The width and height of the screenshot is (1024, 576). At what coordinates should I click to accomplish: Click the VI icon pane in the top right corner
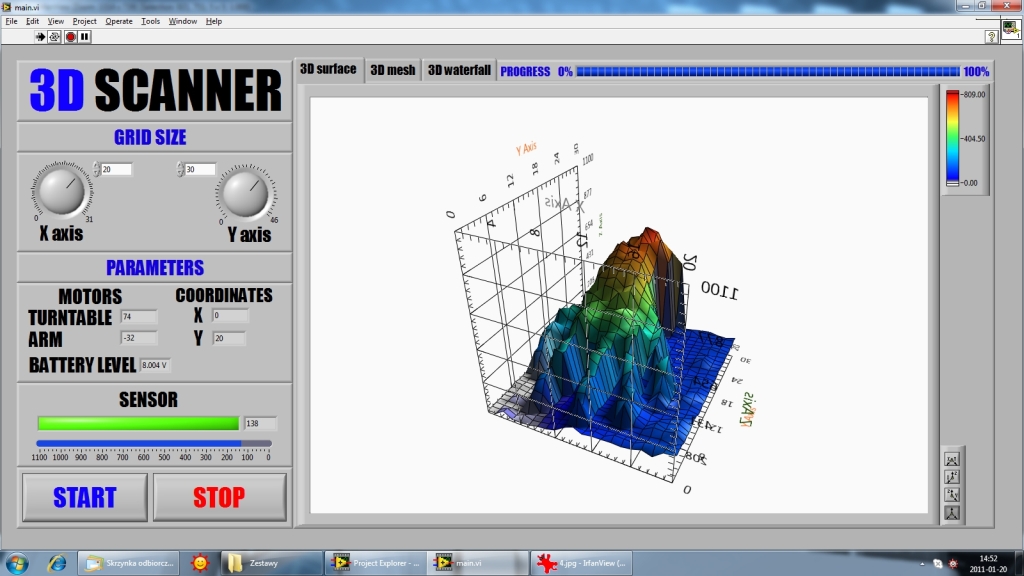tap(1010, 29)
